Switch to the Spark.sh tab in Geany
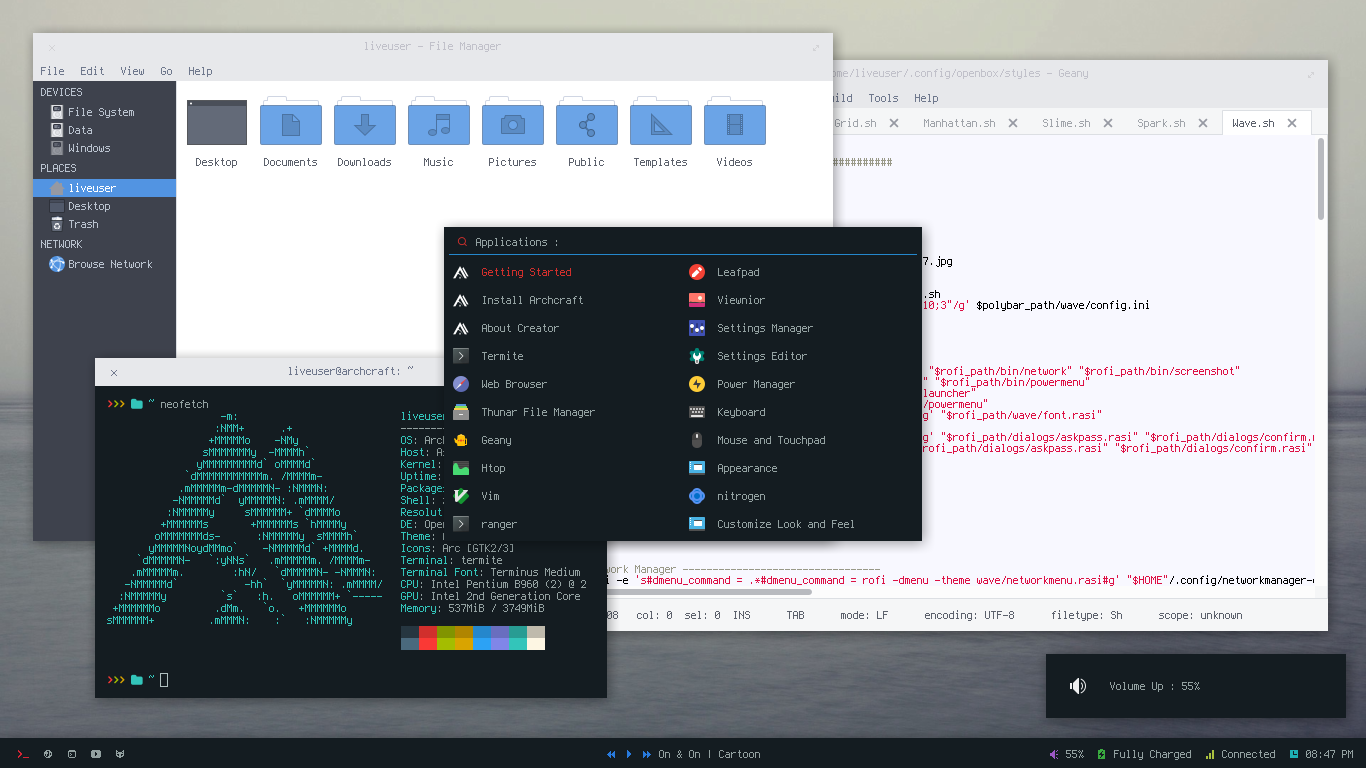Image resolution: width=1366 pixels, height=768 pixels. tap(1161, 123)
